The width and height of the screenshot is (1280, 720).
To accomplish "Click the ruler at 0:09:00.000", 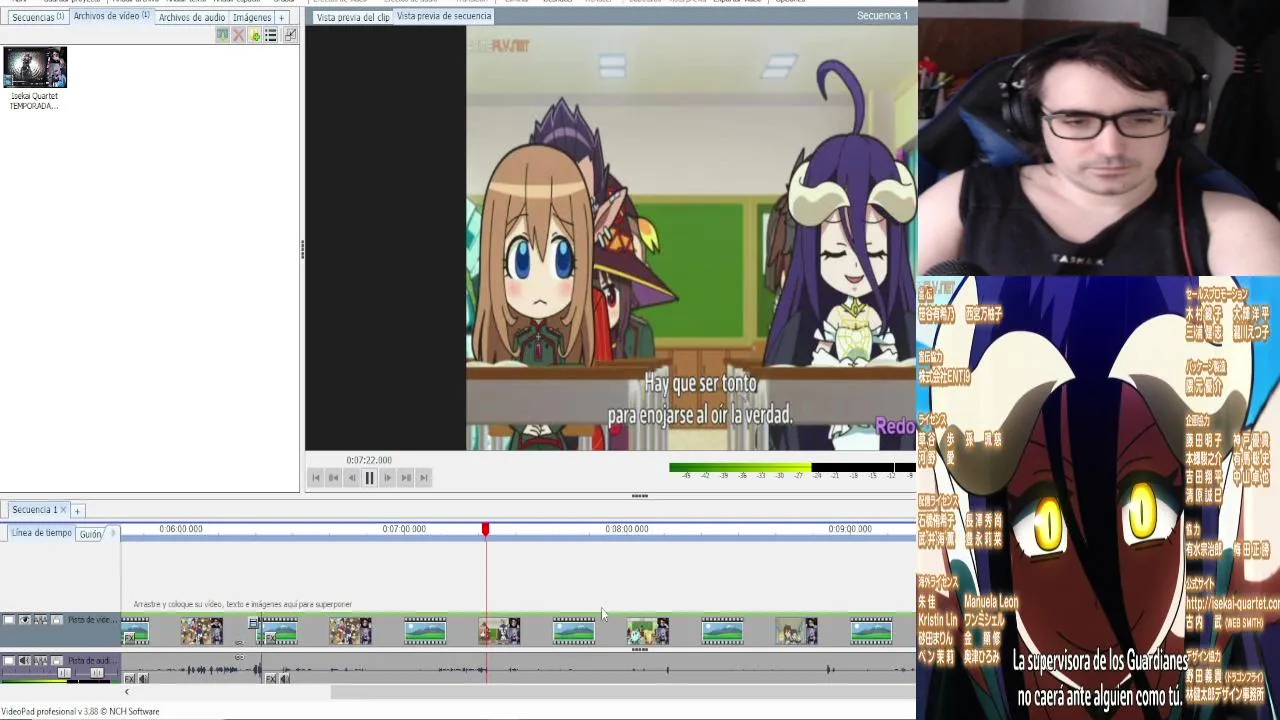I will tap(850, 529).
